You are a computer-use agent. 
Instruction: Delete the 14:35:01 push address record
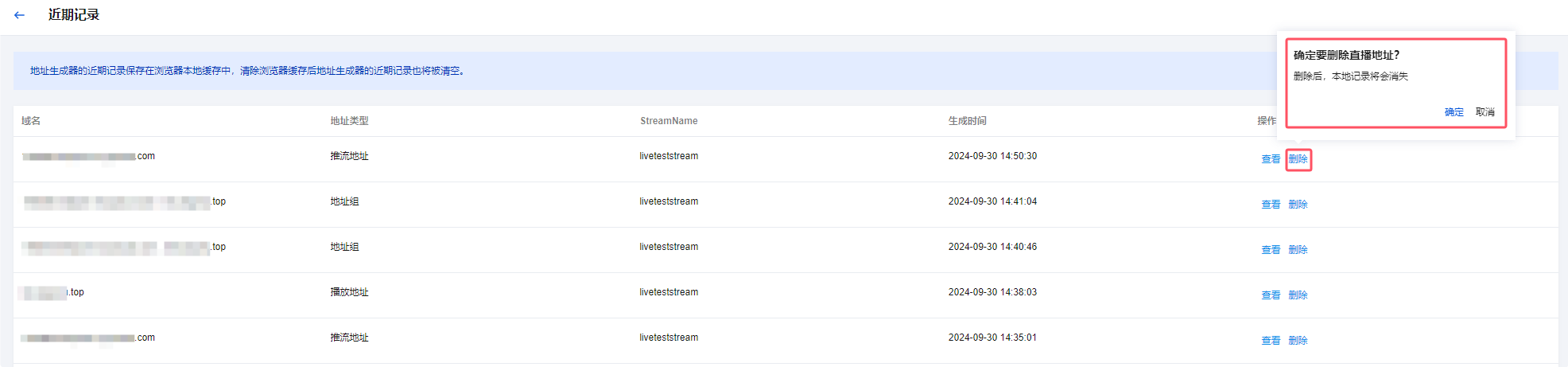[1298, 341]
